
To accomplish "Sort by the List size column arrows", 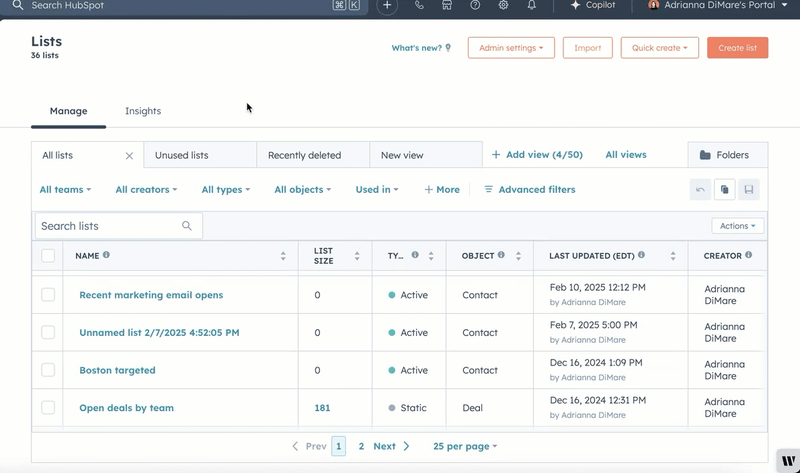I will click(357, 256).
